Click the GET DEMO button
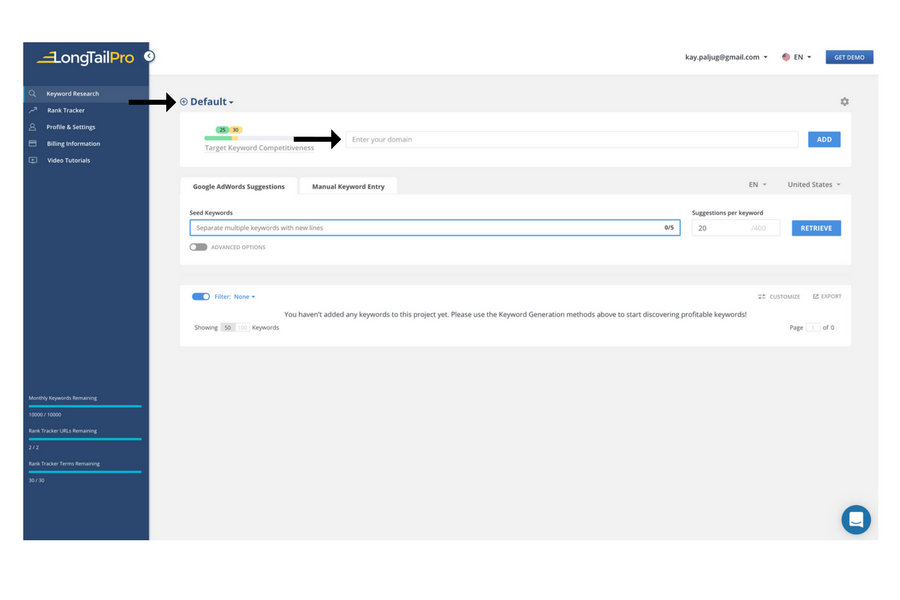This screenshot has height=600, width=900. [x=849, y=57]
